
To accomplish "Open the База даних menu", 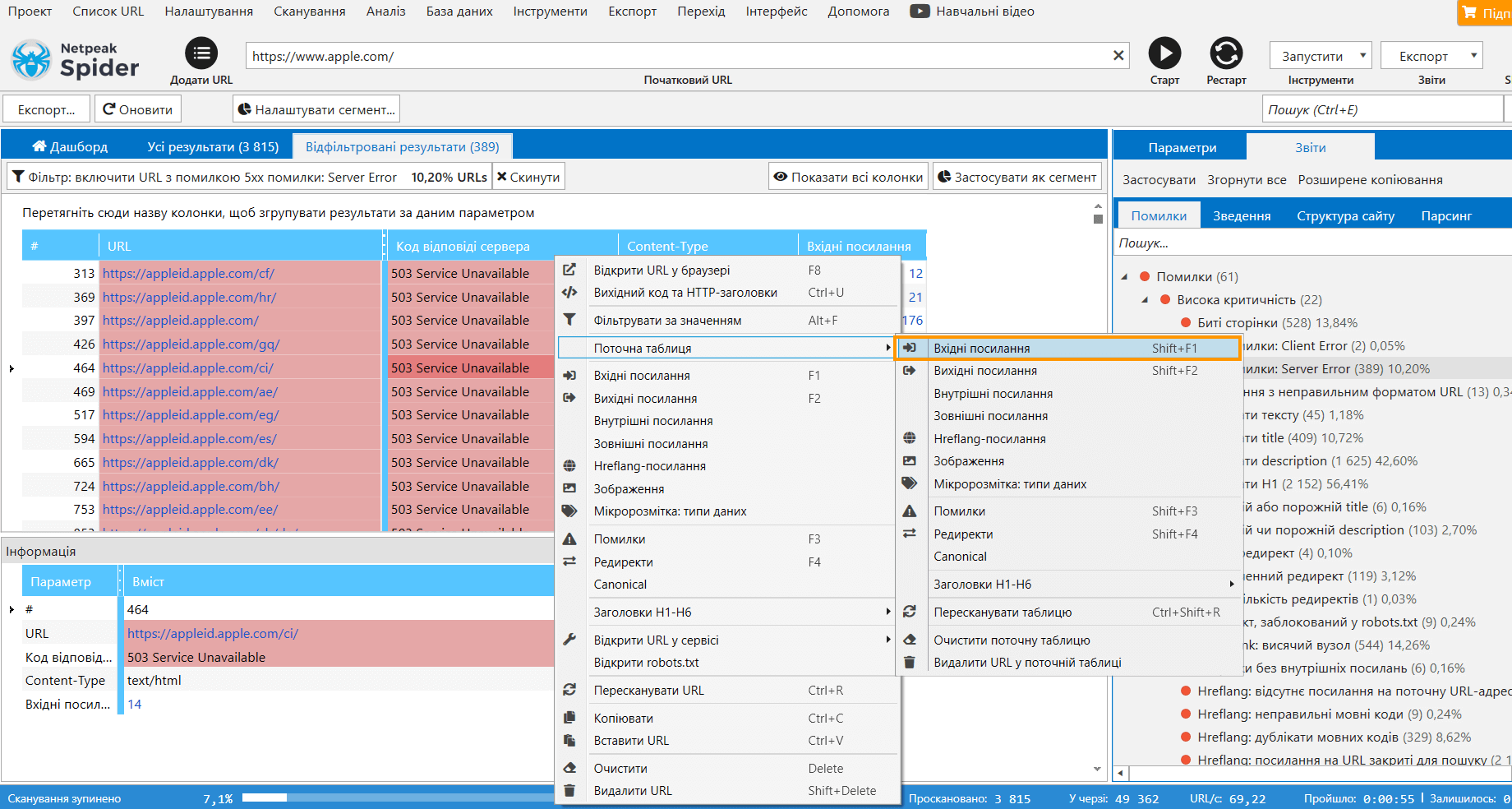I will point(459,12).
